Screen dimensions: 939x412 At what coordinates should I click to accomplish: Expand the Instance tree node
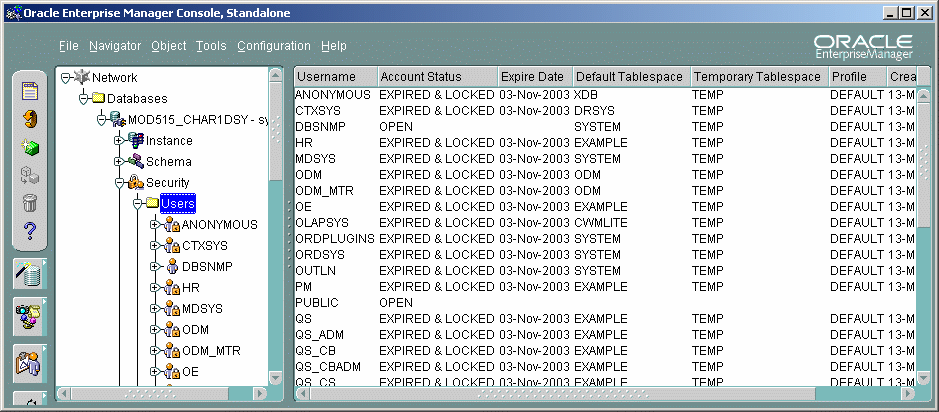[119, 141]
